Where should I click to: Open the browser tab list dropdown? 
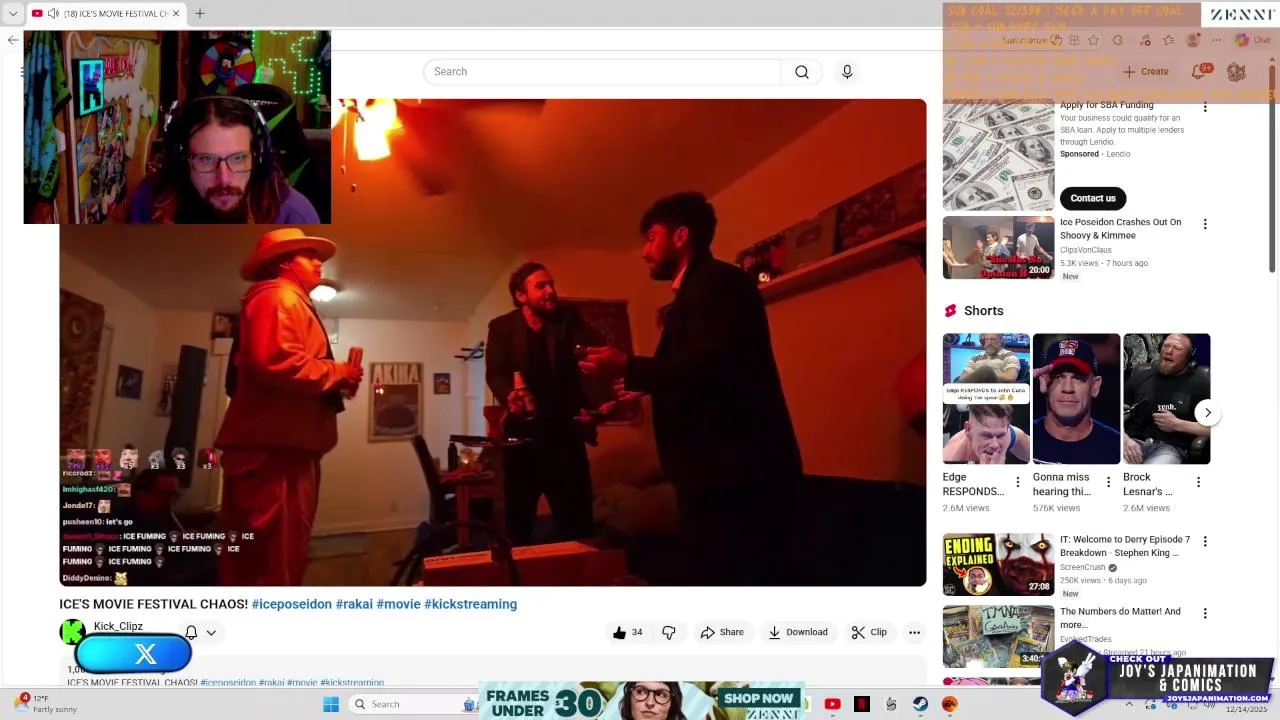(x=12, y=13)
